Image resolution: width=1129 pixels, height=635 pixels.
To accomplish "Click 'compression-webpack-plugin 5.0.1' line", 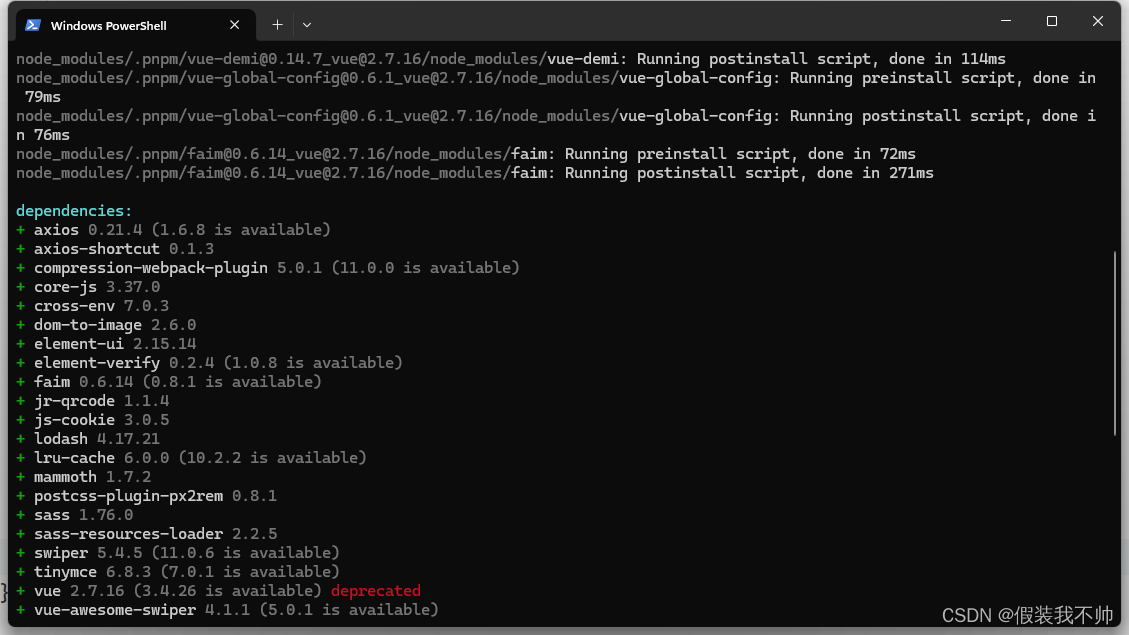I will 268,268.
